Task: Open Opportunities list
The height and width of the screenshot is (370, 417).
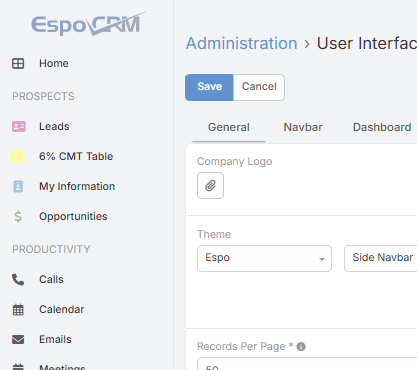Action: 73,216
